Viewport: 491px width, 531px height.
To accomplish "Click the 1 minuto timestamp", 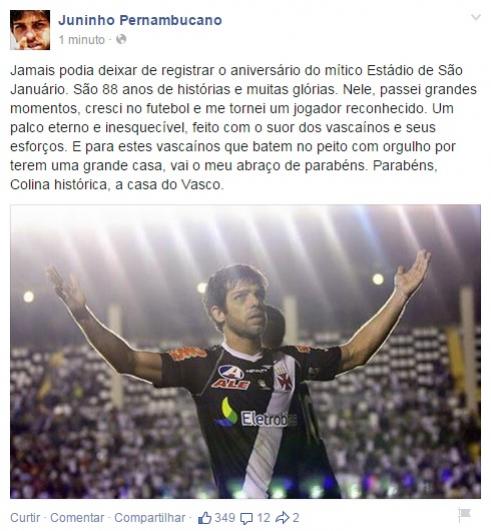I will (x=82, y=40).
